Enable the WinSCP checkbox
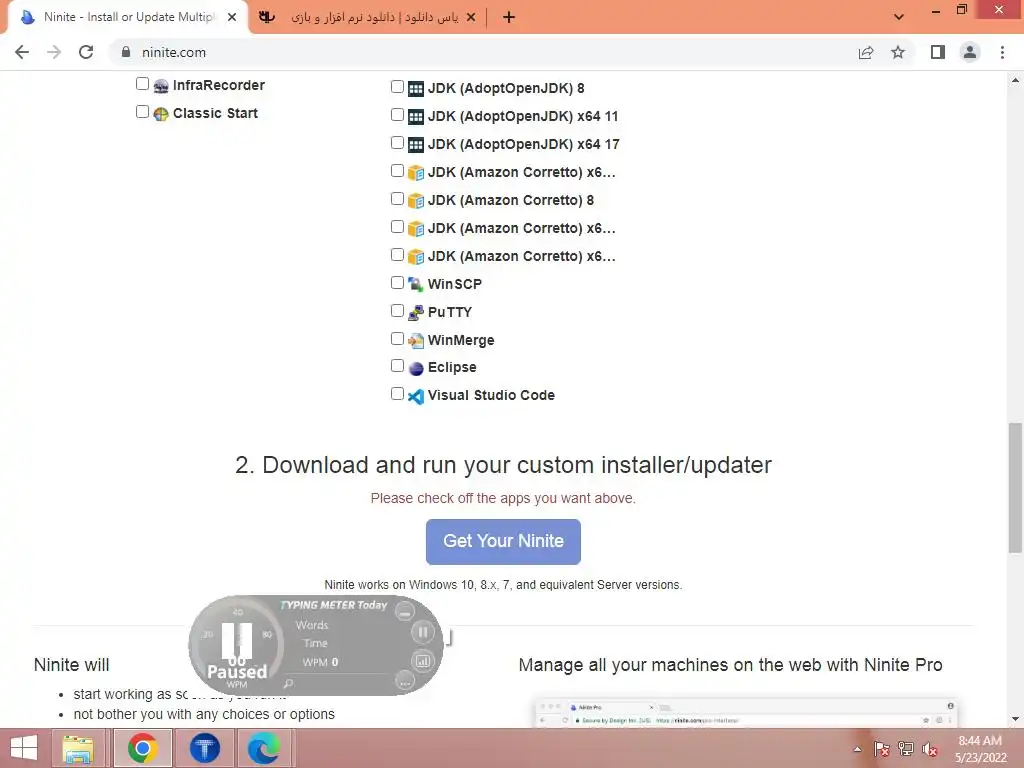 [x=397, y=282]
